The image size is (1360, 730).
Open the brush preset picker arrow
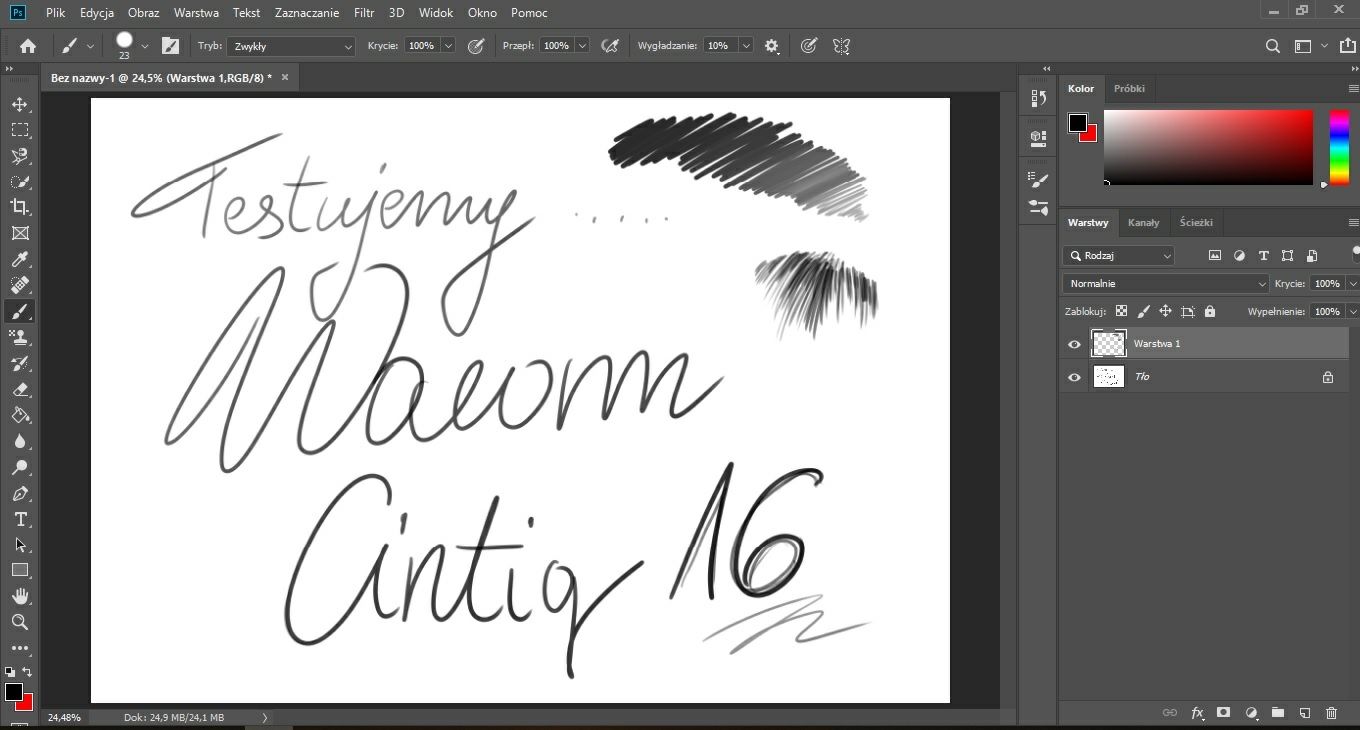[145, 46]
